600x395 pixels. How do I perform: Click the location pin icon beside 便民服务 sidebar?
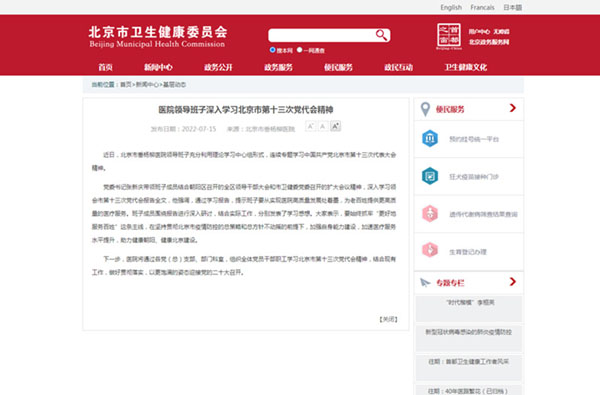click(425, 109)
